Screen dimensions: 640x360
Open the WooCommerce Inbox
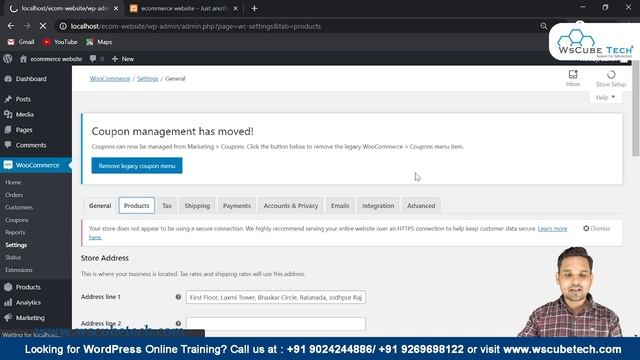(x=573, y=78)
